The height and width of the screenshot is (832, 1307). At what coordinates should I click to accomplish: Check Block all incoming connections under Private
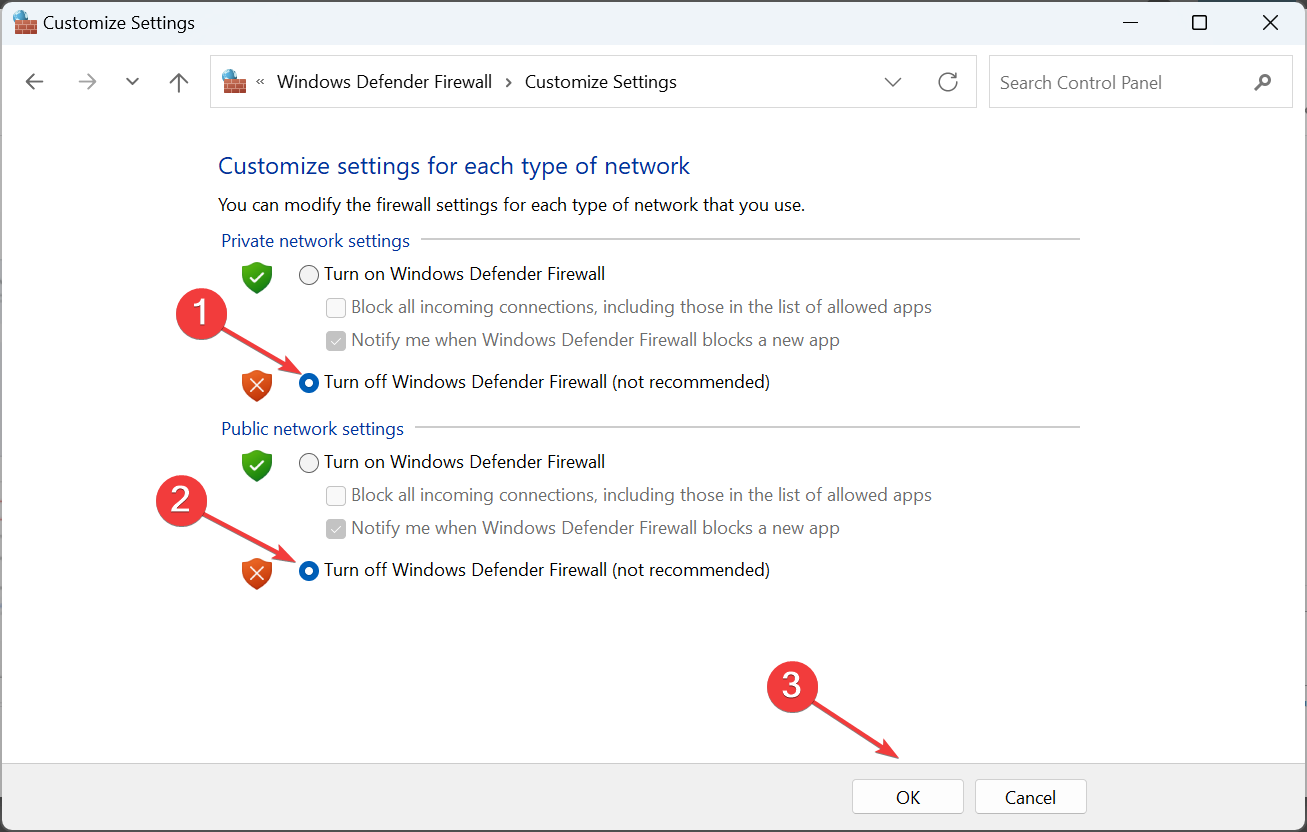pyautogui.click(x=336, y=308)
